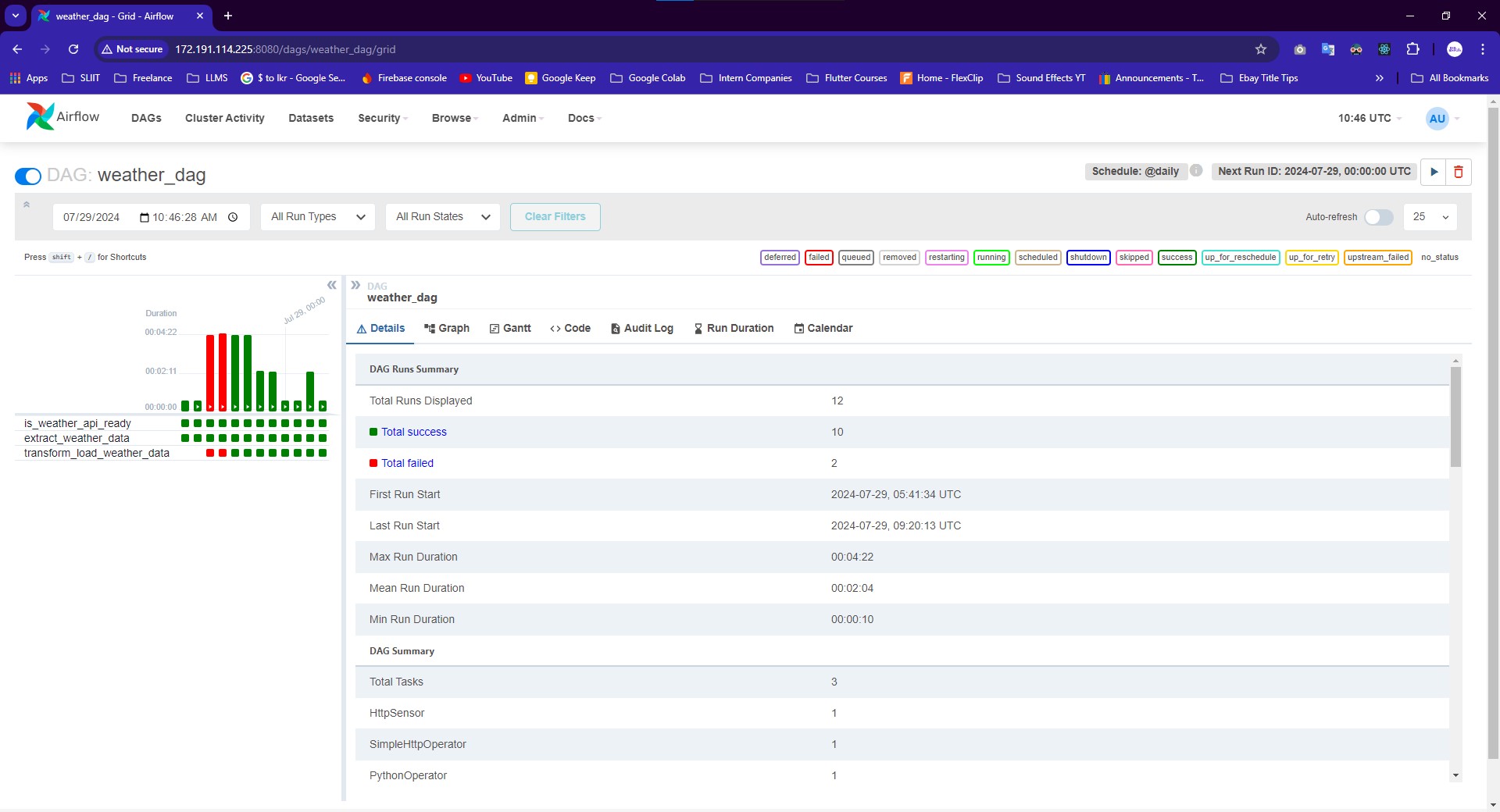Open the calendar date picker icon
This screenshot has width=1500, height=812.
[x=145, y=217]
